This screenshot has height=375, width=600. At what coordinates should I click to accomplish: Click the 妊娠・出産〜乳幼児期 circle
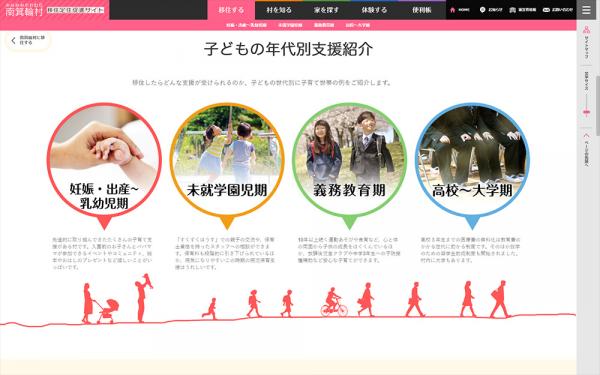104,160
